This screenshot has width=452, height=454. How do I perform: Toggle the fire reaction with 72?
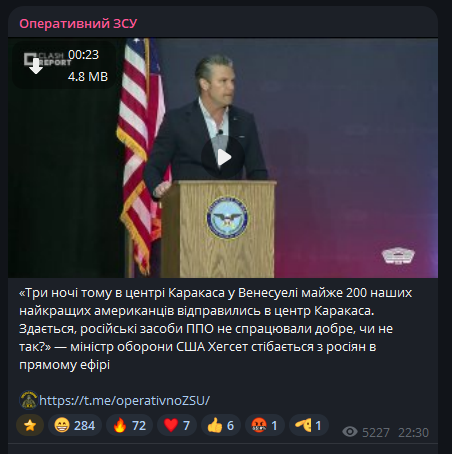point(129,425)
